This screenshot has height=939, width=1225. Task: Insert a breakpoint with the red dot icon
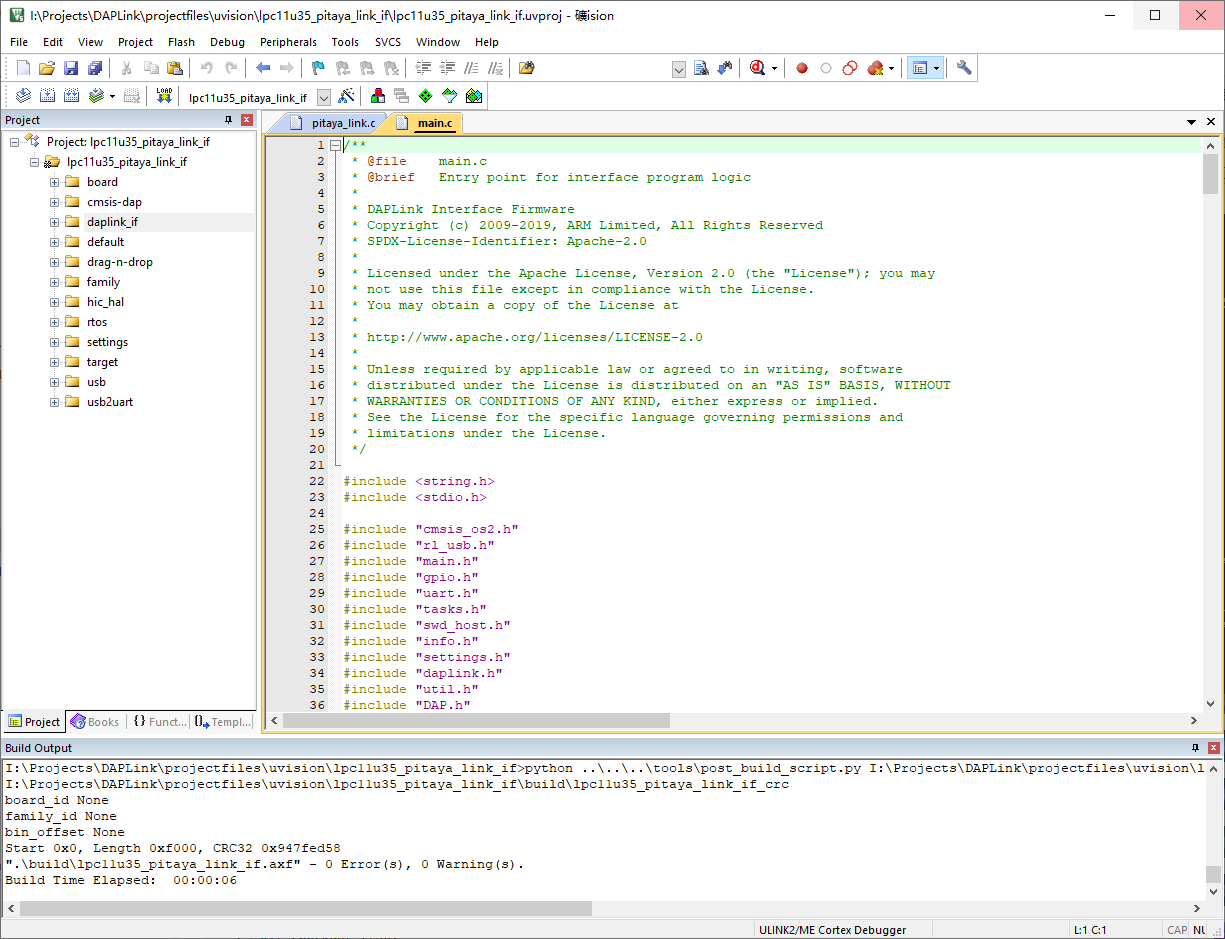(x=802, y=68)
